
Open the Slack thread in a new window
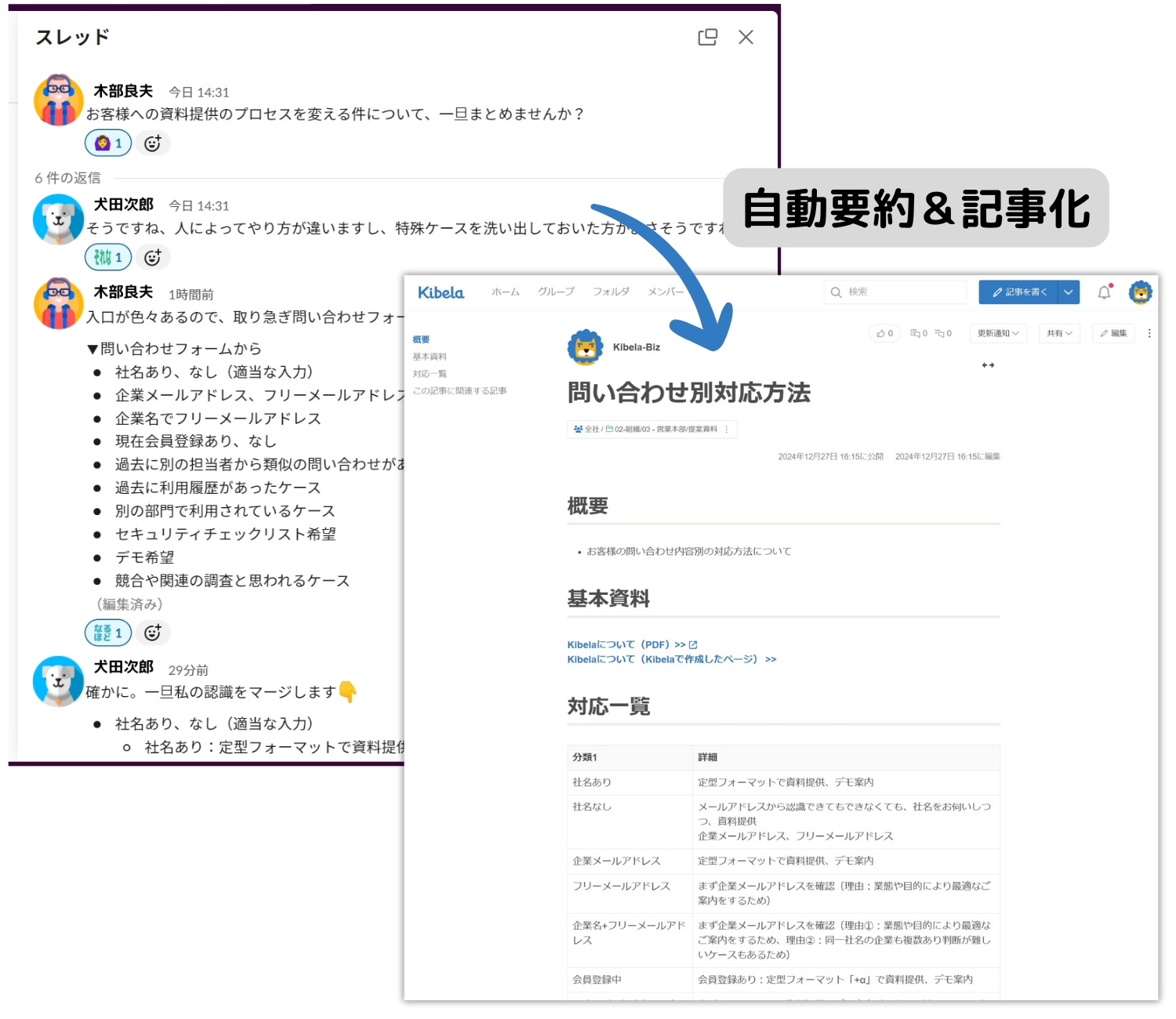pos(707,37)
